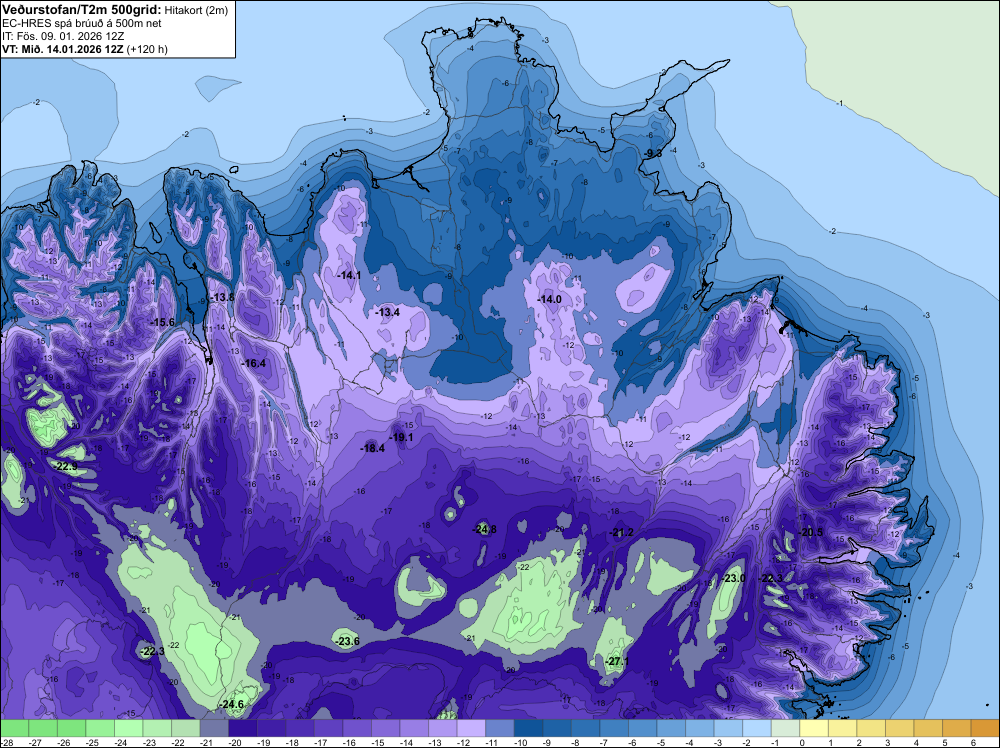Click the Veðurstofan/T2m 500grid title text

coord(81,10)
